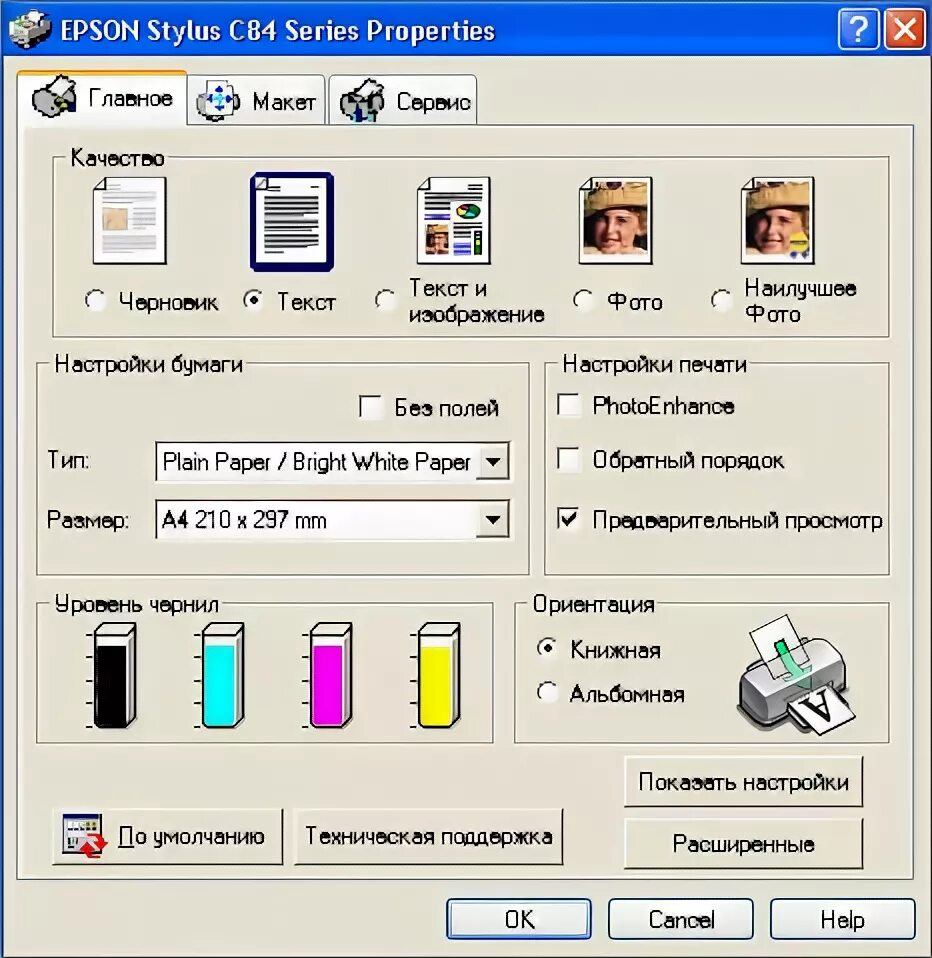Select the Текст radio button
The height and width of the screenshot is (958, 932).
coord(253,300)
